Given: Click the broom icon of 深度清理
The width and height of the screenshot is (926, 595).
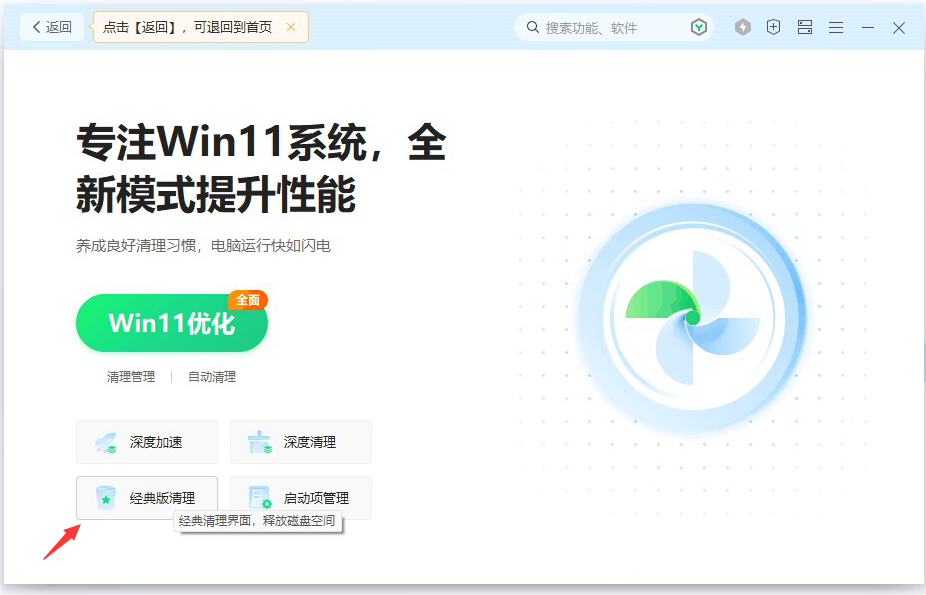Looking at the screenshot, I should pyautogui.click(x=259, y=442).
